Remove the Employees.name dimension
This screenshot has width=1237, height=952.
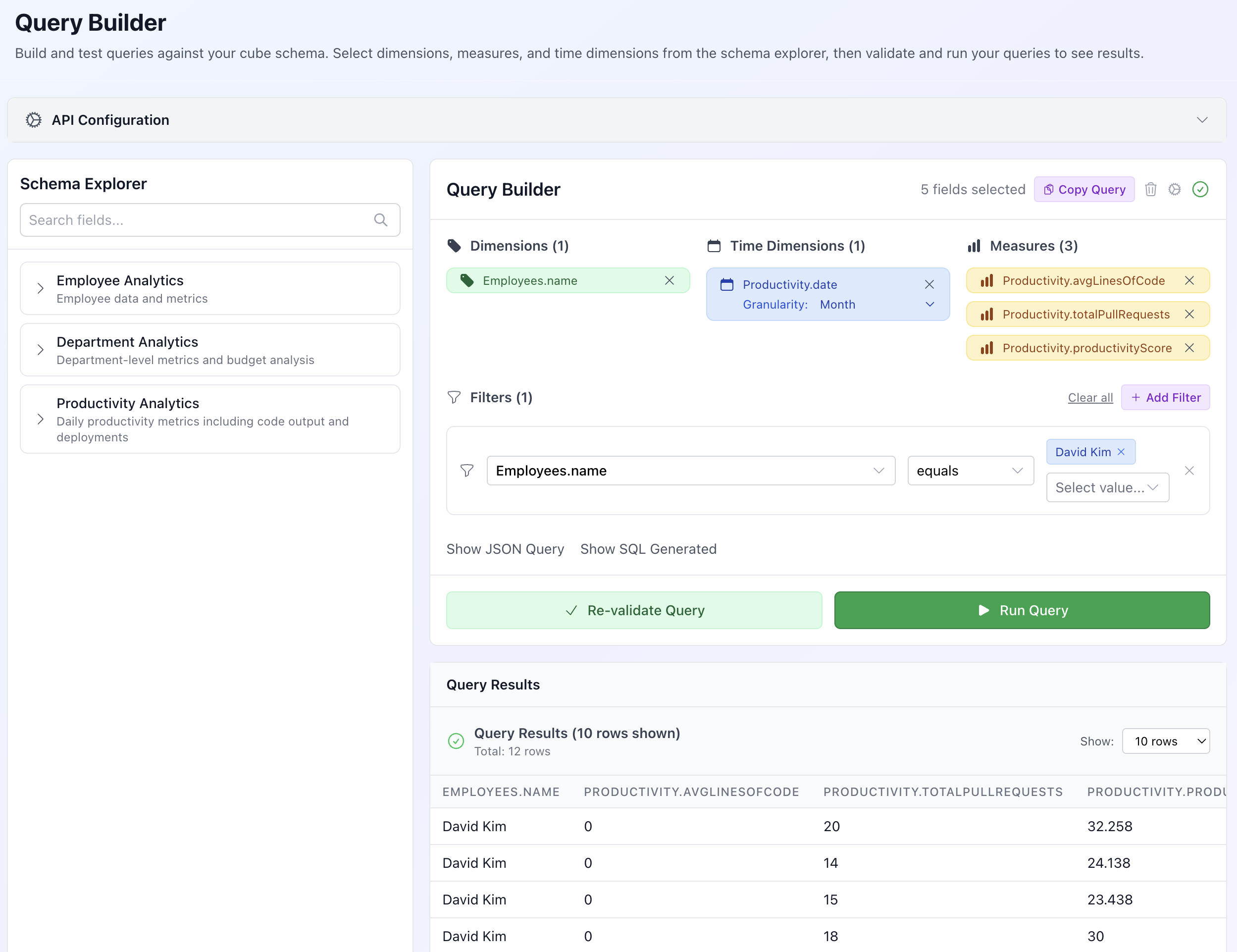(670, 280)
